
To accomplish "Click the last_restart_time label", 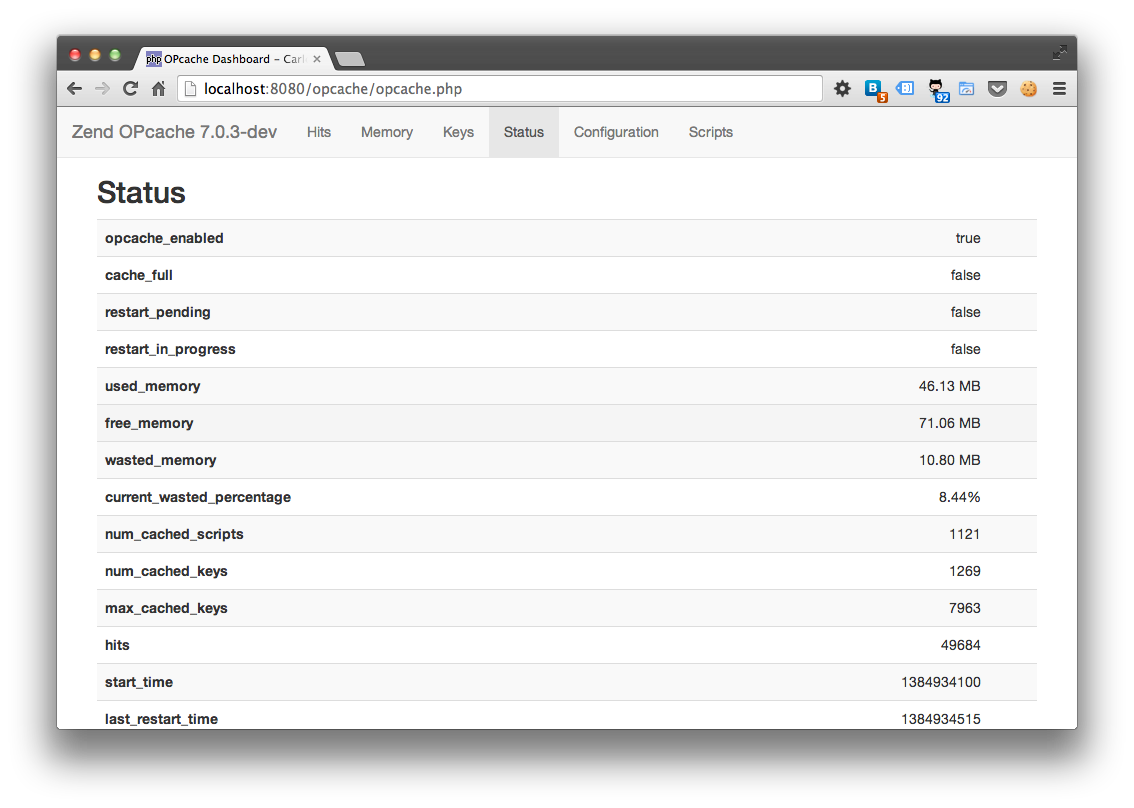I will (161, 719).
